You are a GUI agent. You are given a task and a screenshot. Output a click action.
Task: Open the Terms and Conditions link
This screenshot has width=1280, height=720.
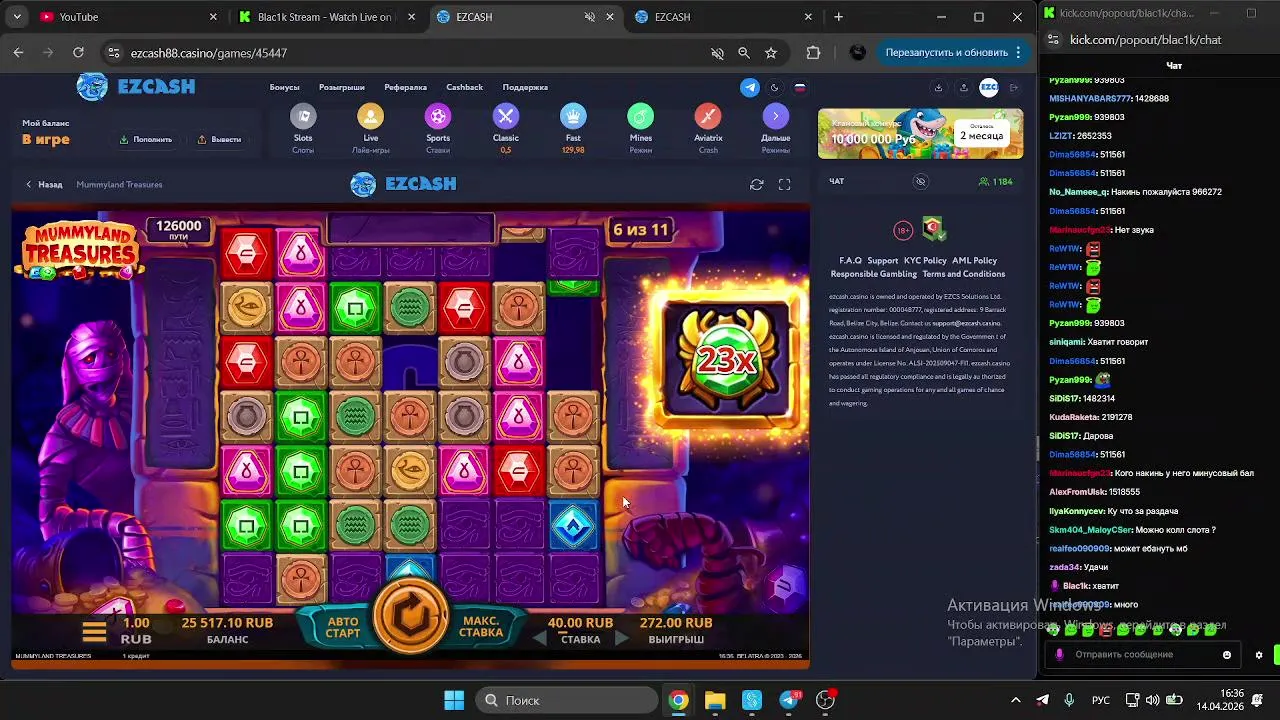[963, 274]
